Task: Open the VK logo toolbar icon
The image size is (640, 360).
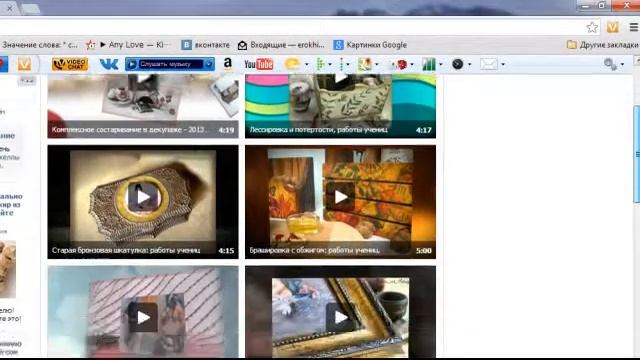Action: pyautogui.click(x=109, y=64)
